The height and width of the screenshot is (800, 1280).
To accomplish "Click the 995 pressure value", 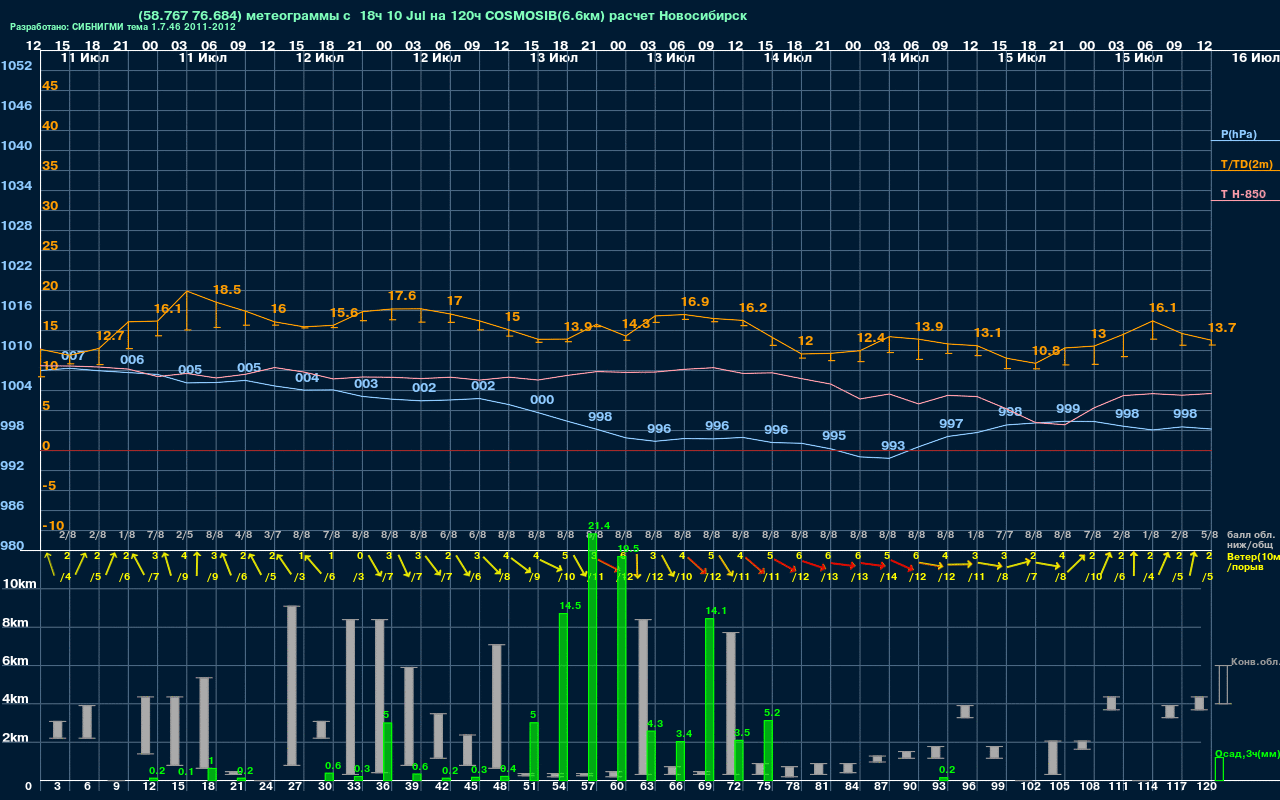I will click(834, 435).
